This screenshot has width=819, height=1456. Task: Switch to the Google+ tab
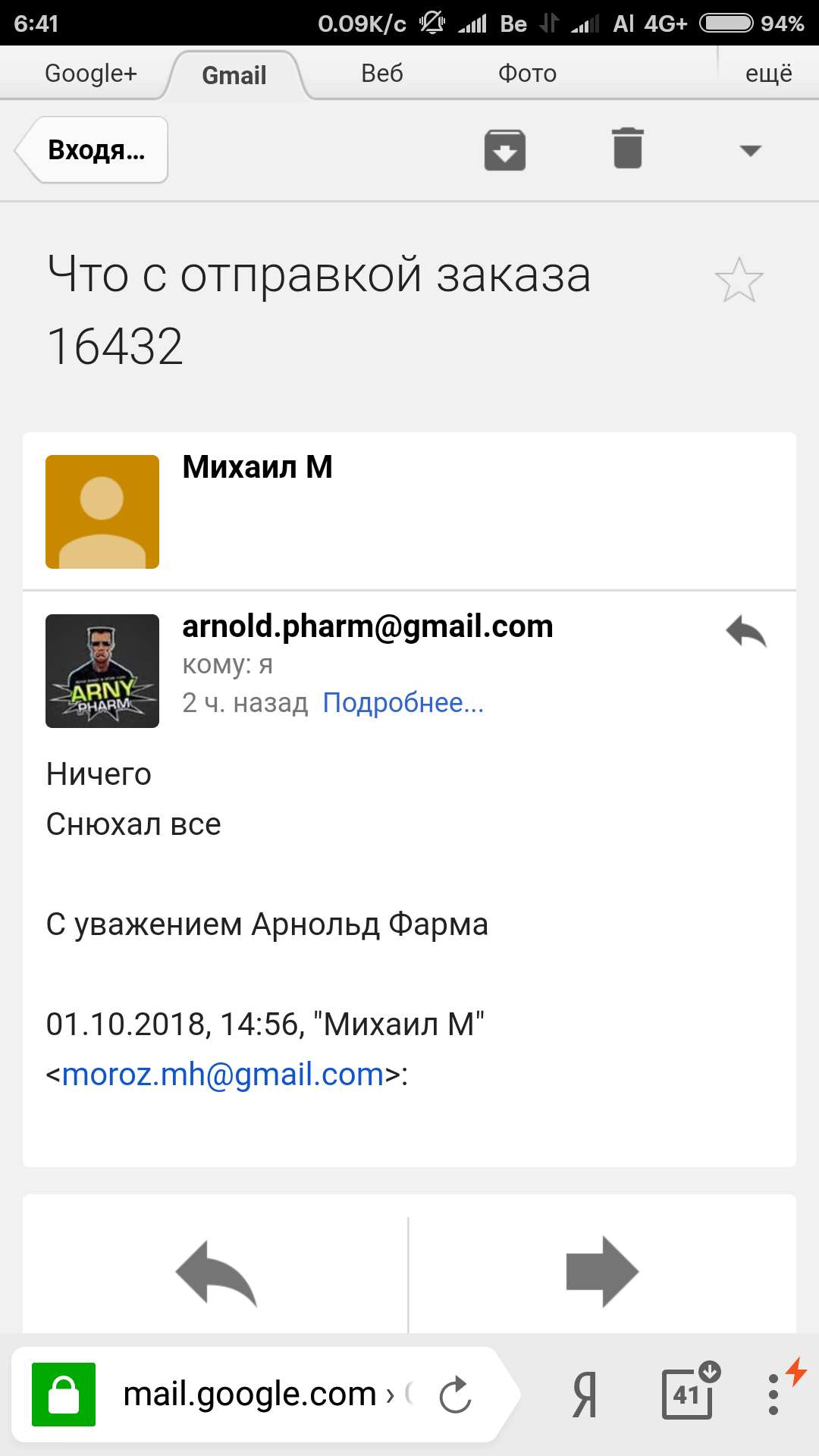91,74
